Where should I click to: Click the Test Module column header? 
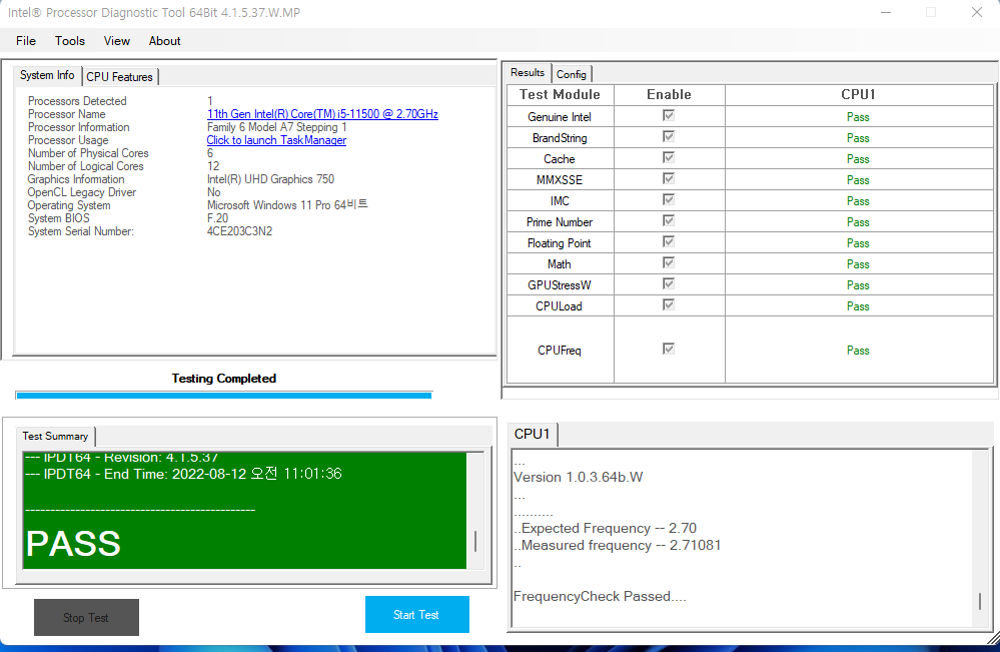point(560,94)
